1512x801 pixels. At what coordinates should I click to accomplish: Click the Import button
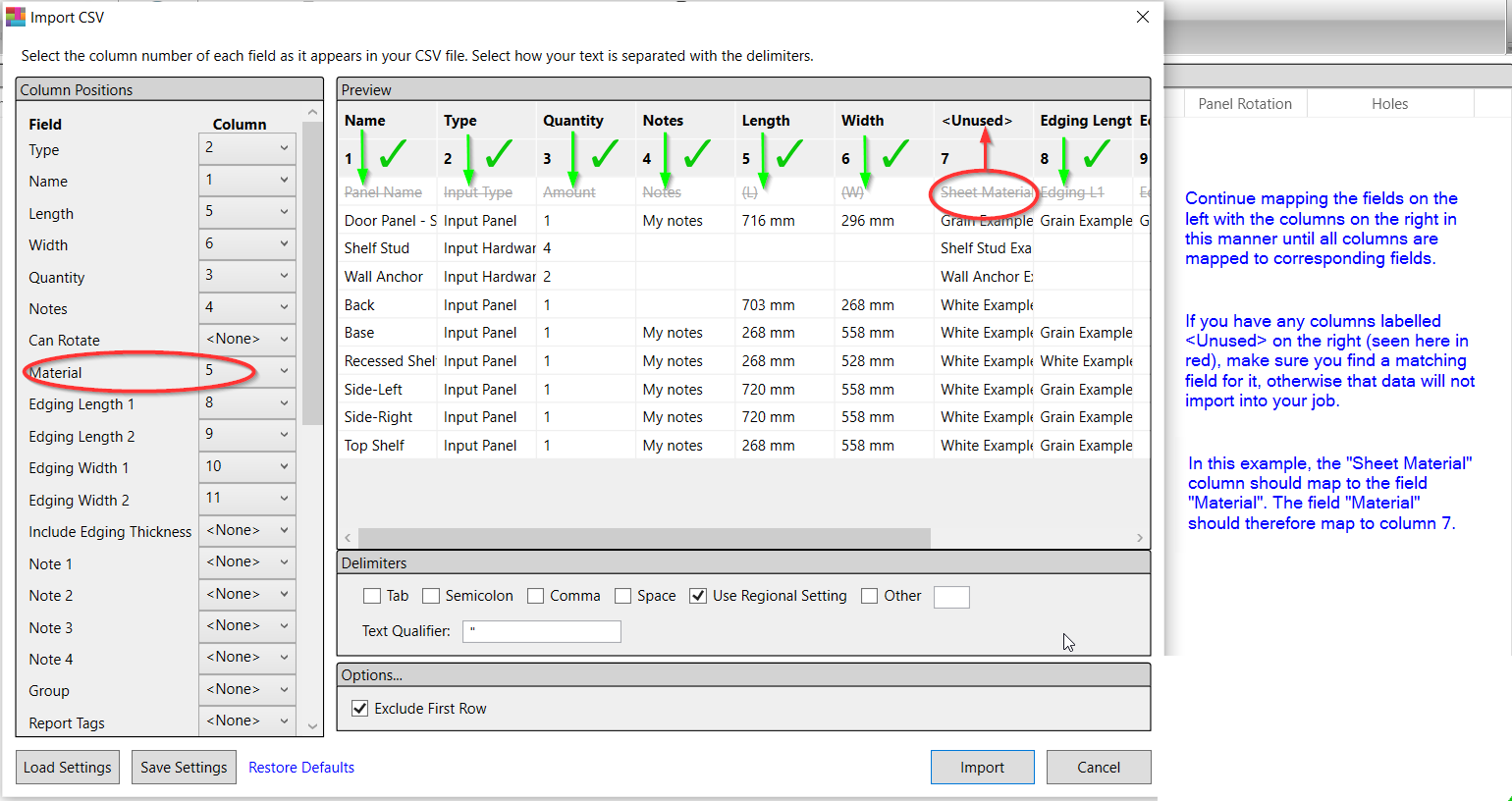click(983, 768)
